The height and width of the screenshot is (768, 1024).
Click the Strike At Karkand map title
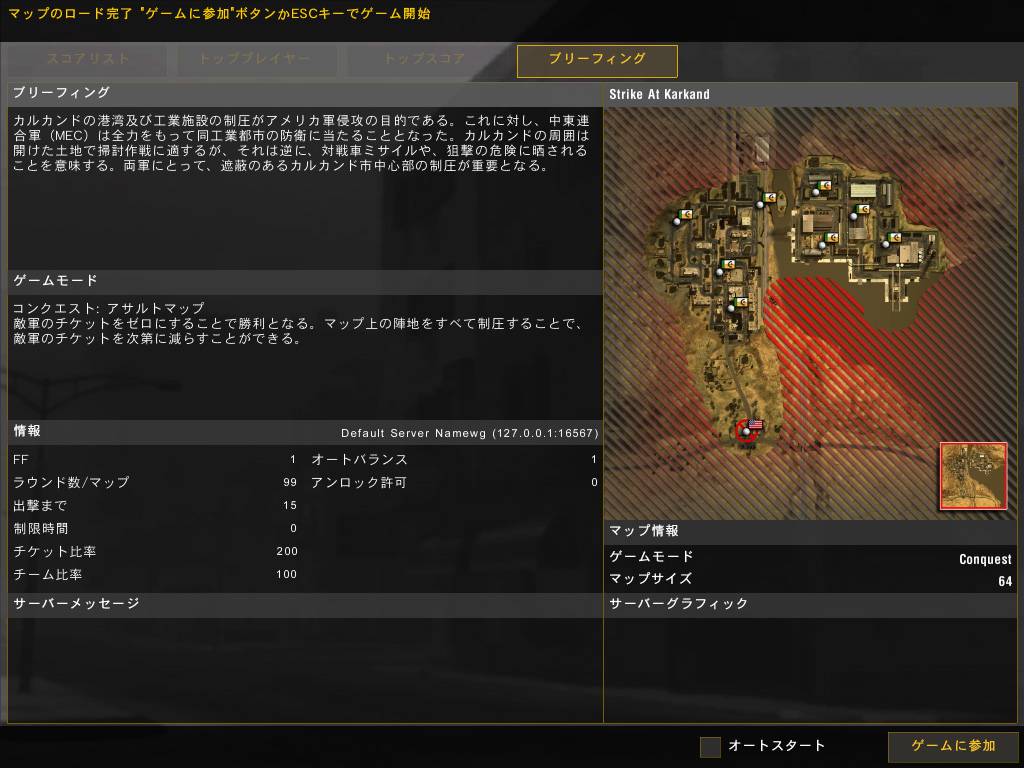659,94
